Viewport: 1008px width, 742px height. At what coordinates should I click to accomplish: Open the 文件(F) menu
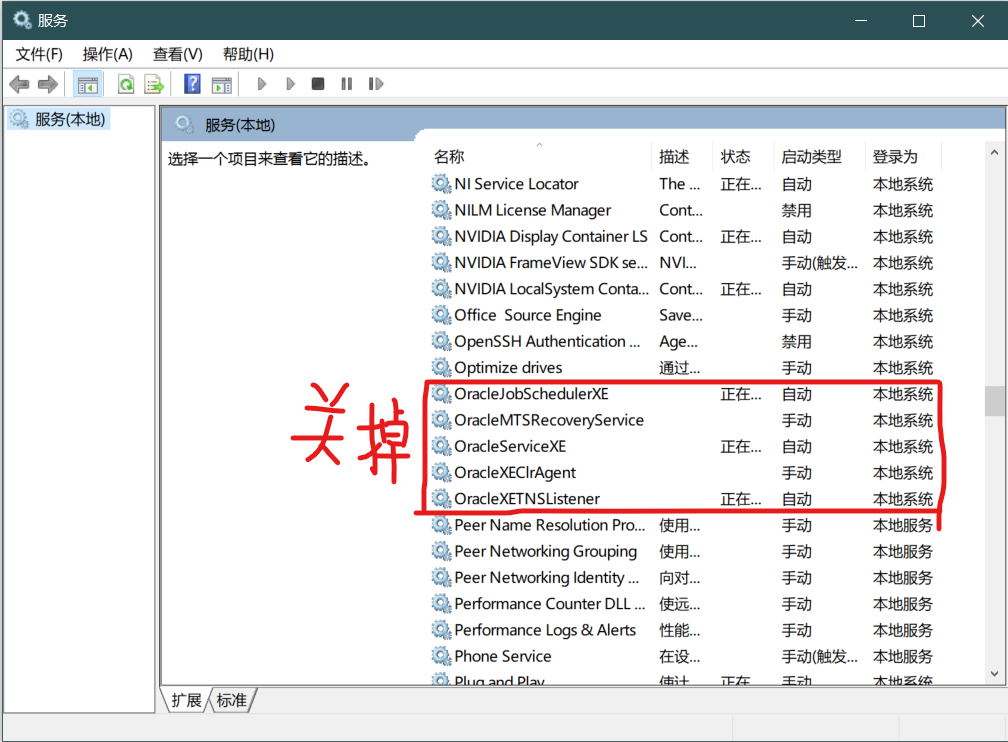pyautogui.click(x=39, y=54)
